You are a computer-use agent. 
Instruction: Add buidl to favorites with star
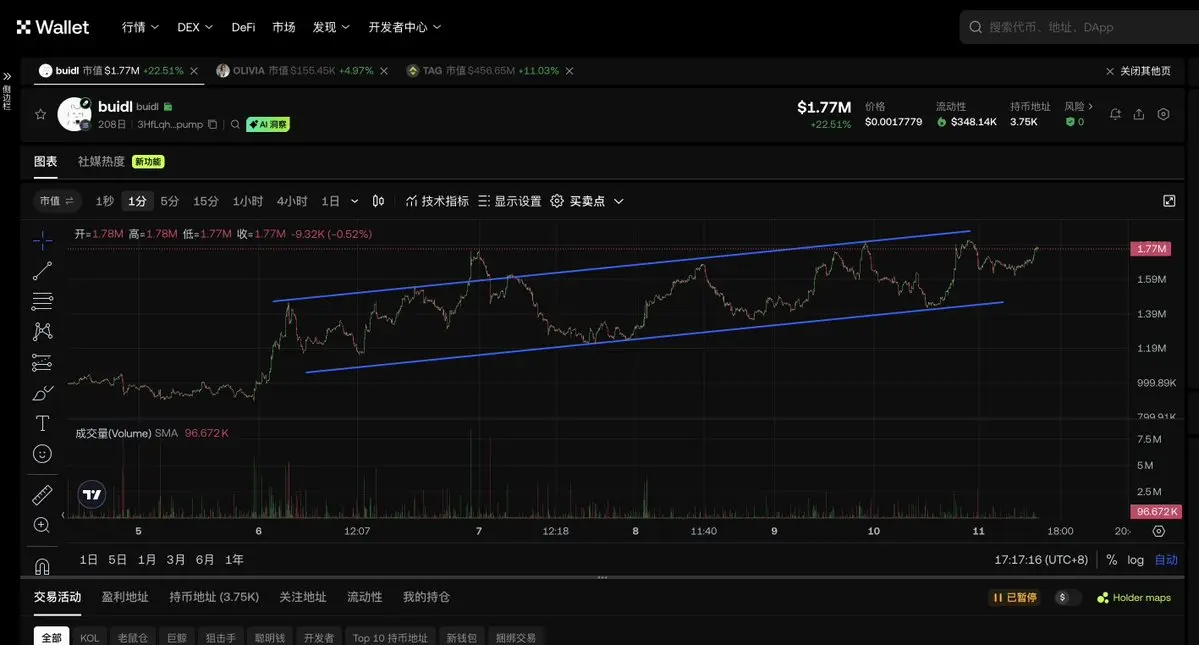(x=41, y=115)
